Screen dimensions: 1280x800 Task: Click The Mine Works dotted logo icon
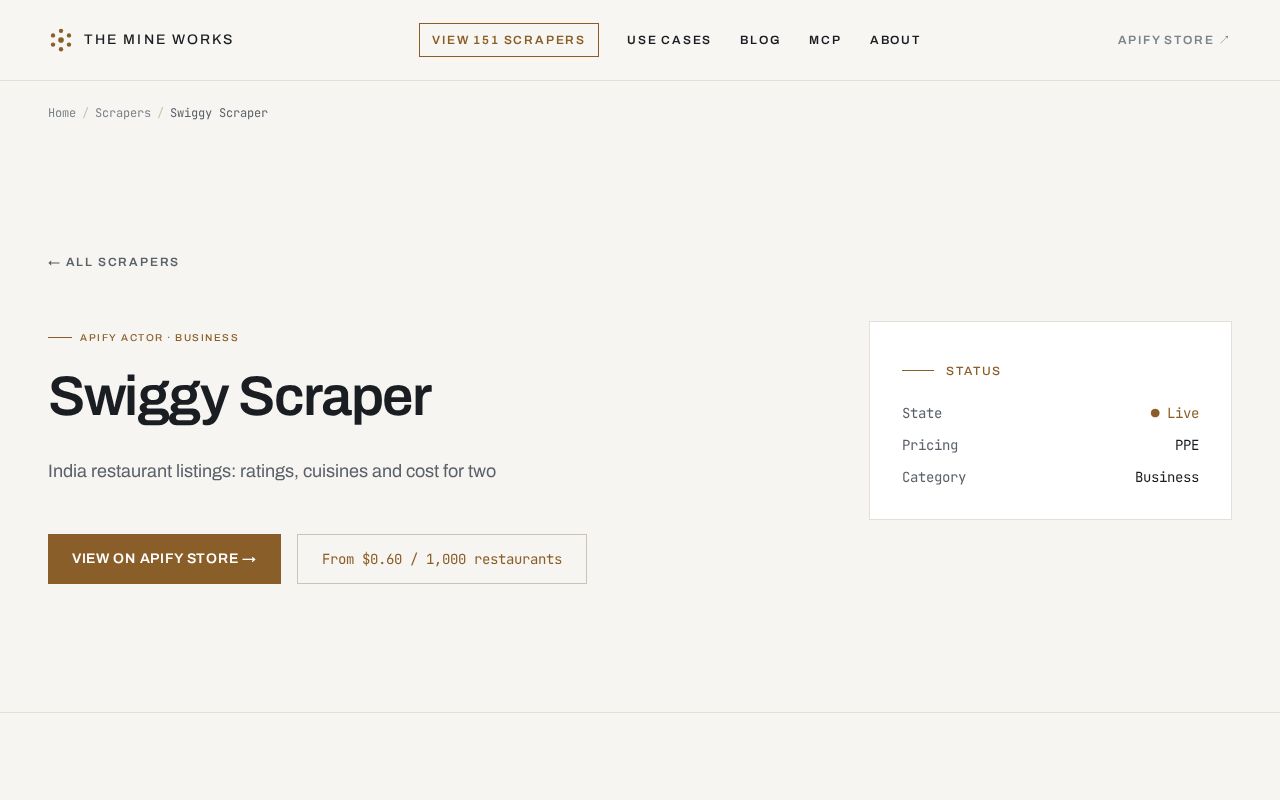tap(61, 40)
